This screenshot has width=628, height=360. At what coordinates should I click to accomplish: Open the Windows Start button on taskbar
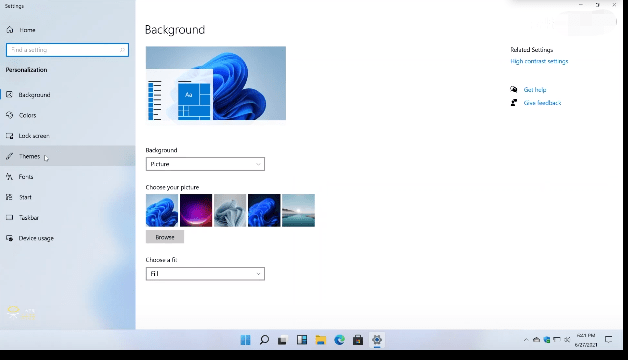(x=246, y=340)
